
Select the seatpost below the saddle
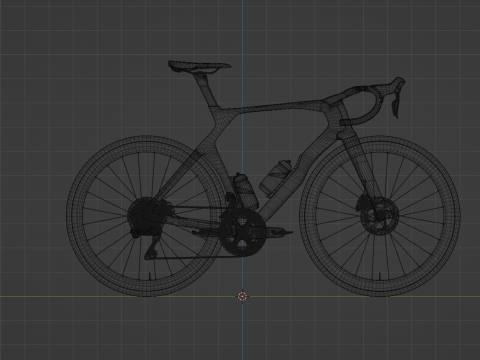coord(207,90)
